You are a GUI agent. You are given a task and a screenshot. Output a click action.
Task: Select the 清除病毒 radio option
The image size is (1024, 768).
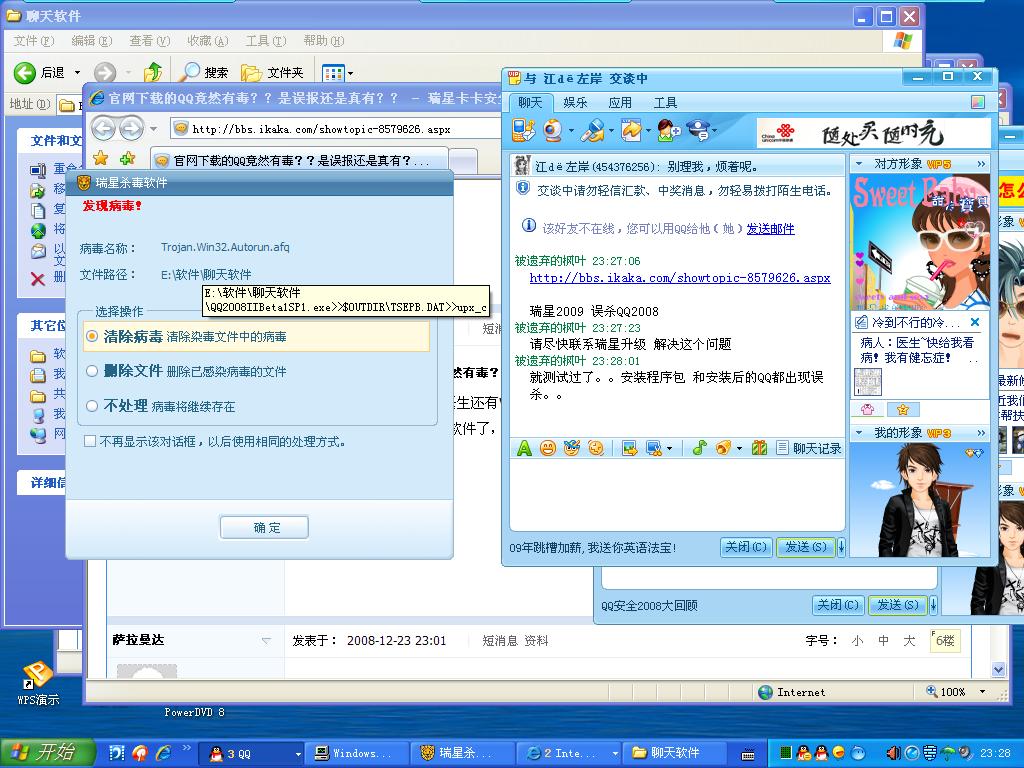click(92, 337)
